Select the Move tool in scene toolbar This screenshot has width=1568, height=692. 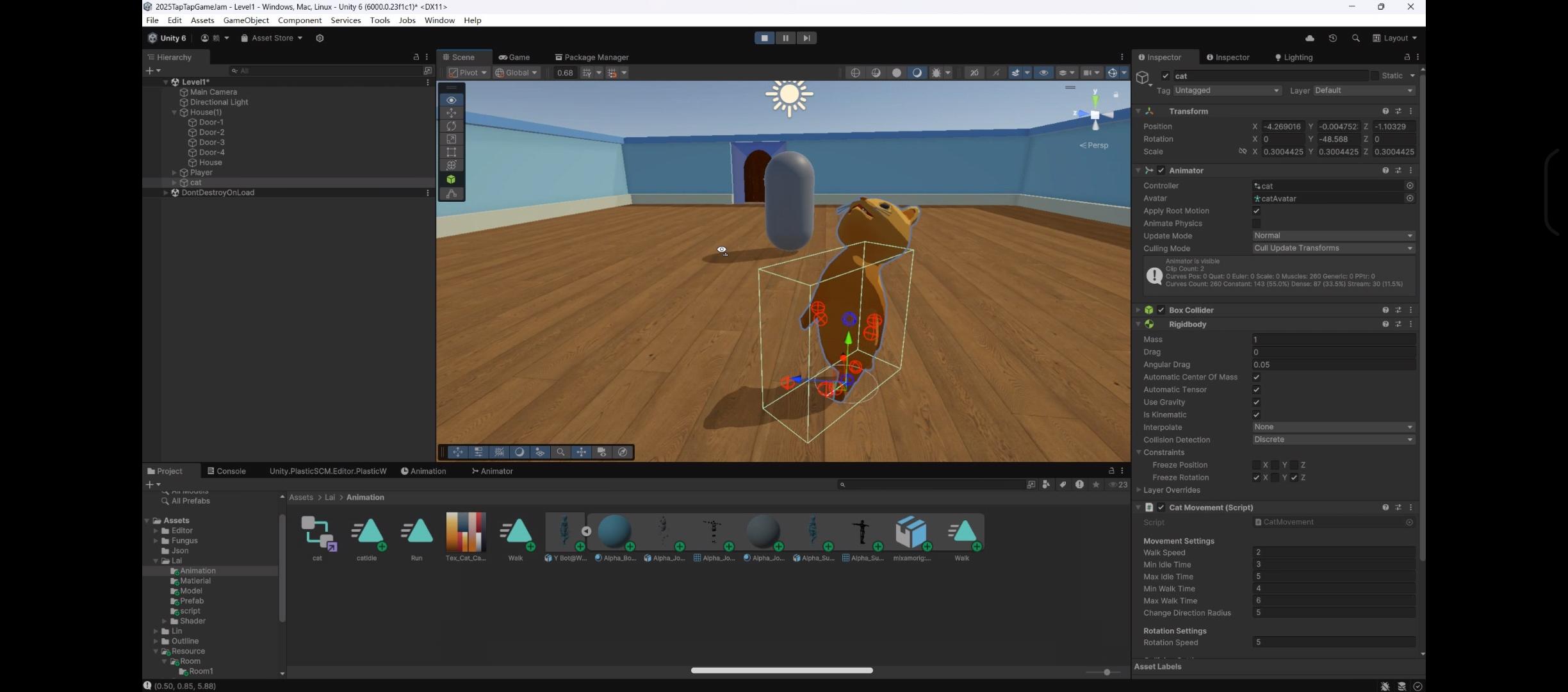[x=452, y=113]
